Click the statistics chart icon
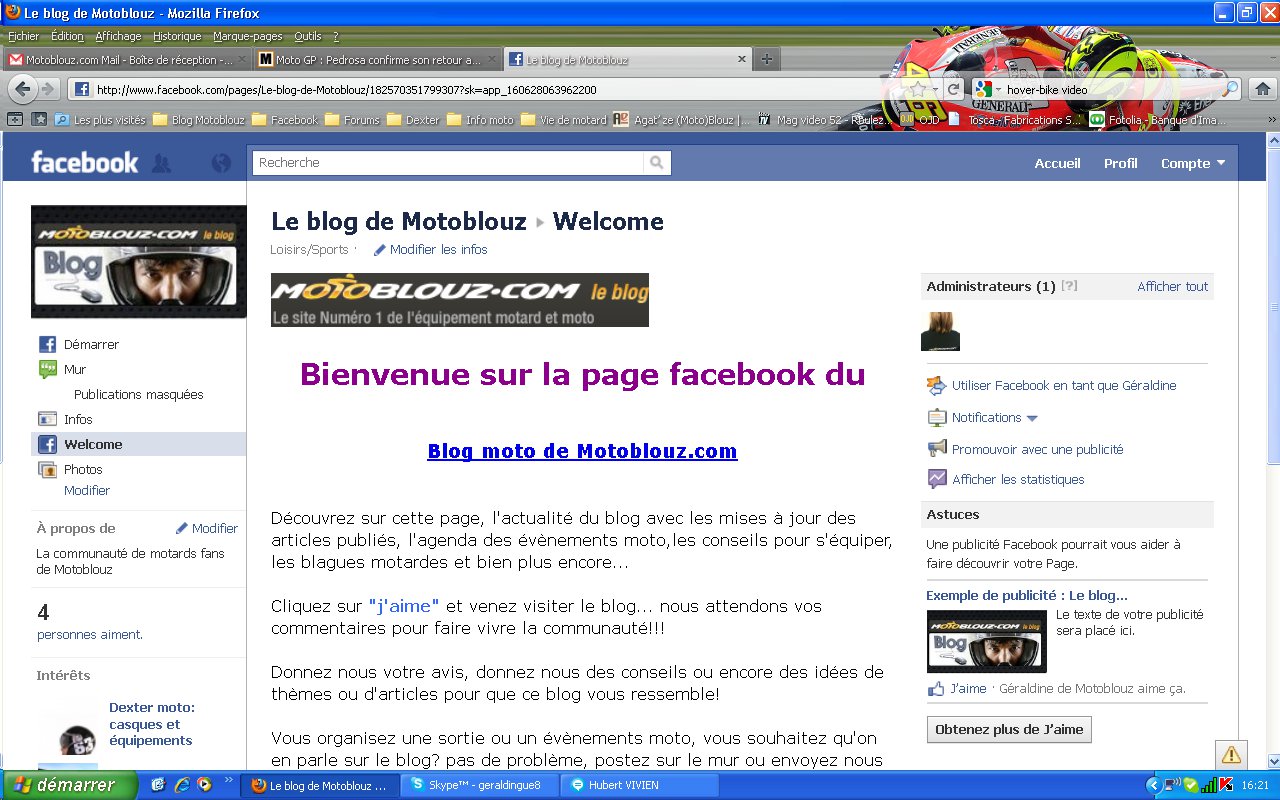Screen dimensions: 1280x800 coord(936,479)
